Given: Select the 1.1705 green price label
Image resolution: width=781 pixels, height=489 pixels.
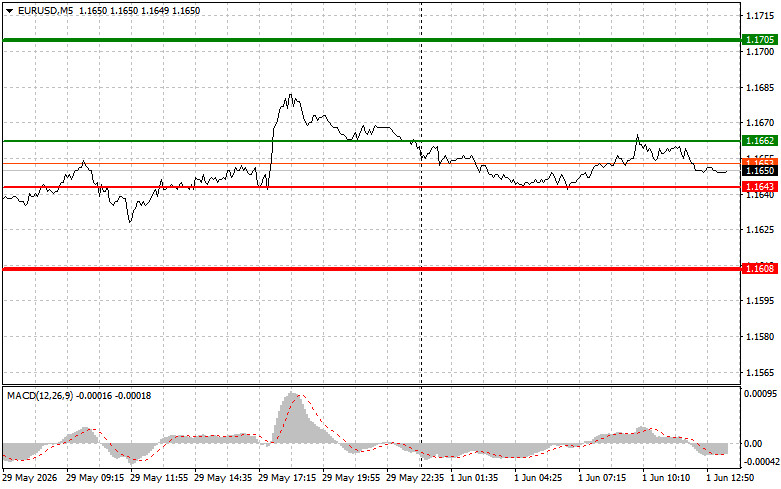Looking at the screenshot, I should pos(759,39).
